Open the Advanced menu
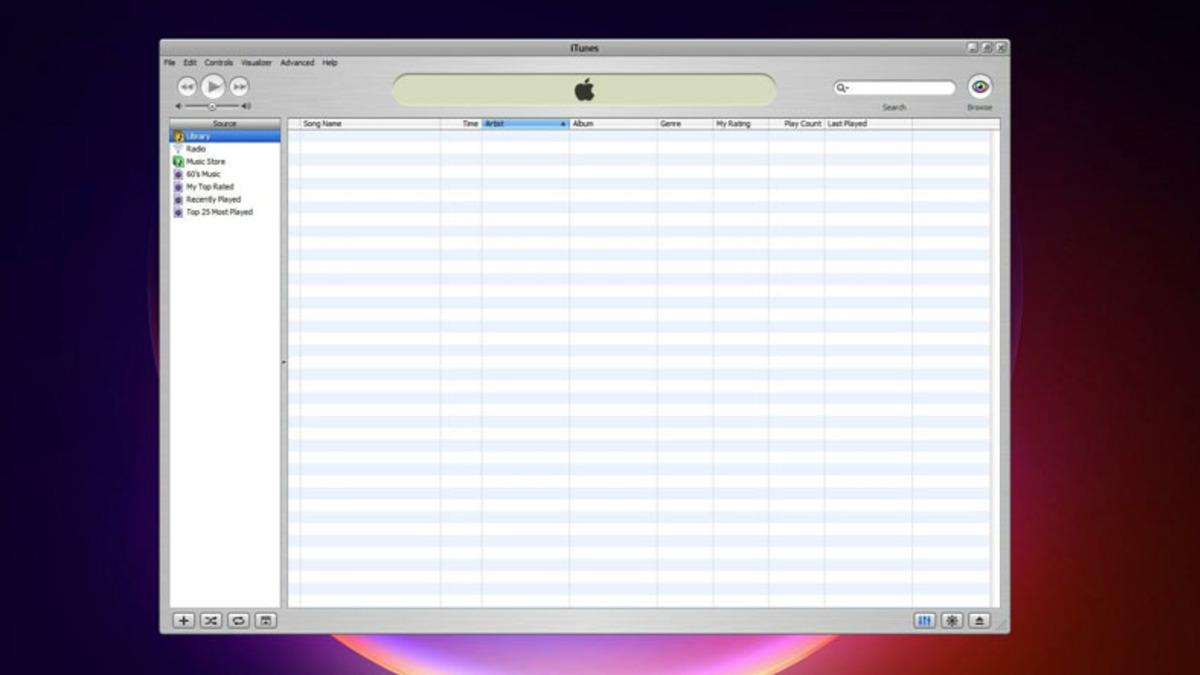The width and height of the screenshot is (1200, 675). tap(297, 63)
